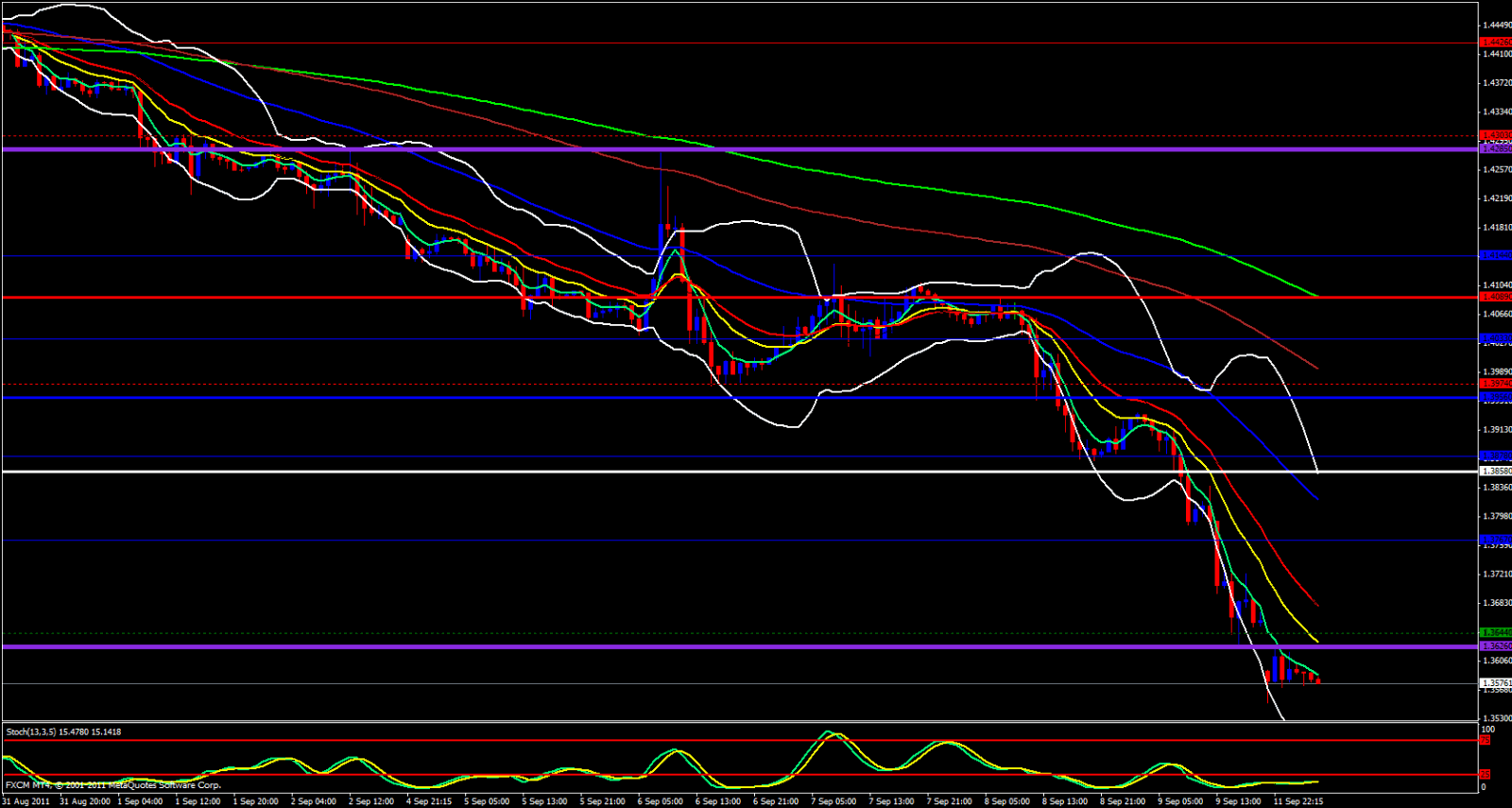Select the red 1.39740 price tag
Viewport: 1512px width, 808px height.
point(1495,384)
